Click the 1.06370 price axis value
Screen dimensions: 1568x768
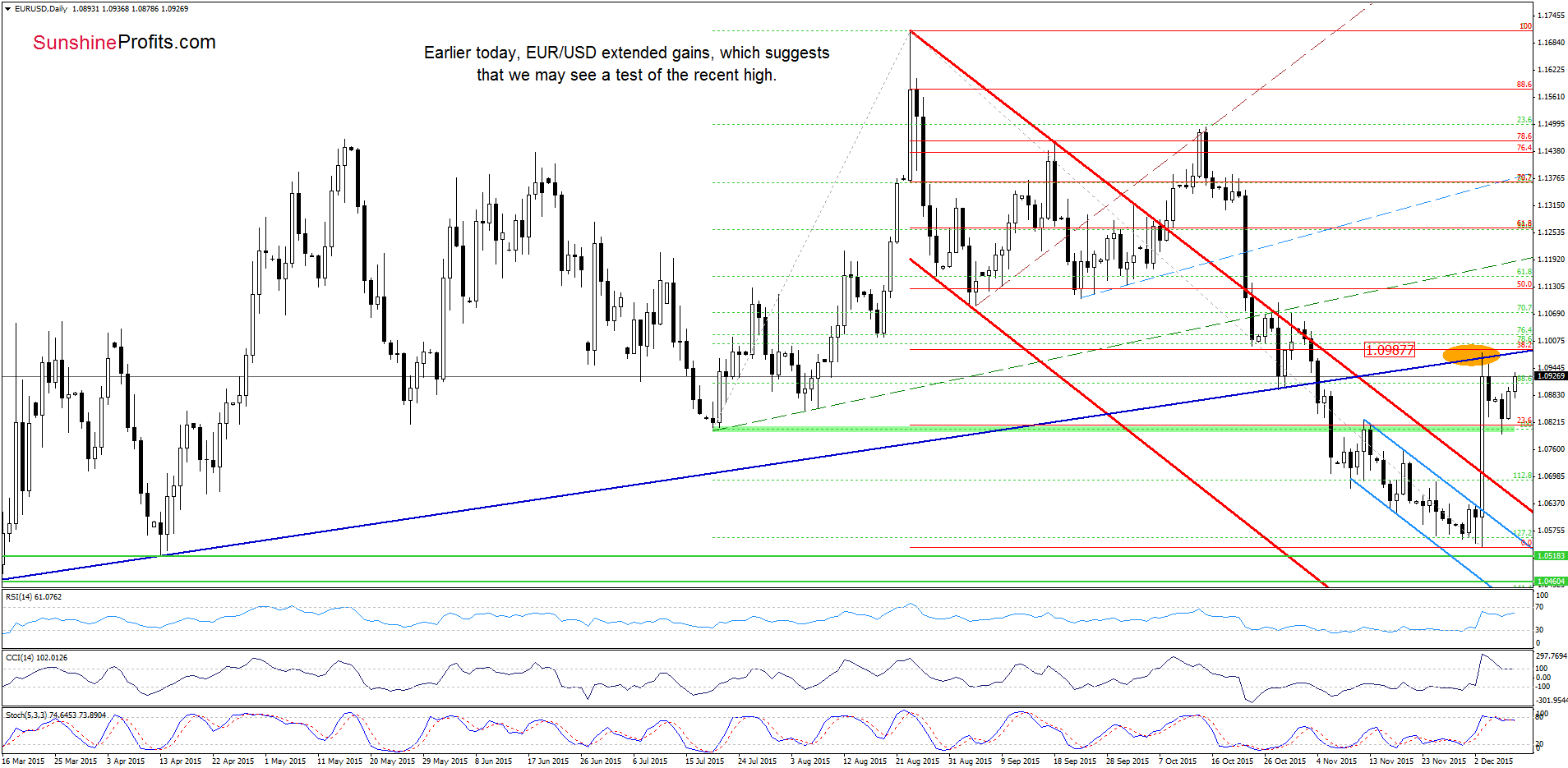pyautogui.click(x=1551, y=504)
